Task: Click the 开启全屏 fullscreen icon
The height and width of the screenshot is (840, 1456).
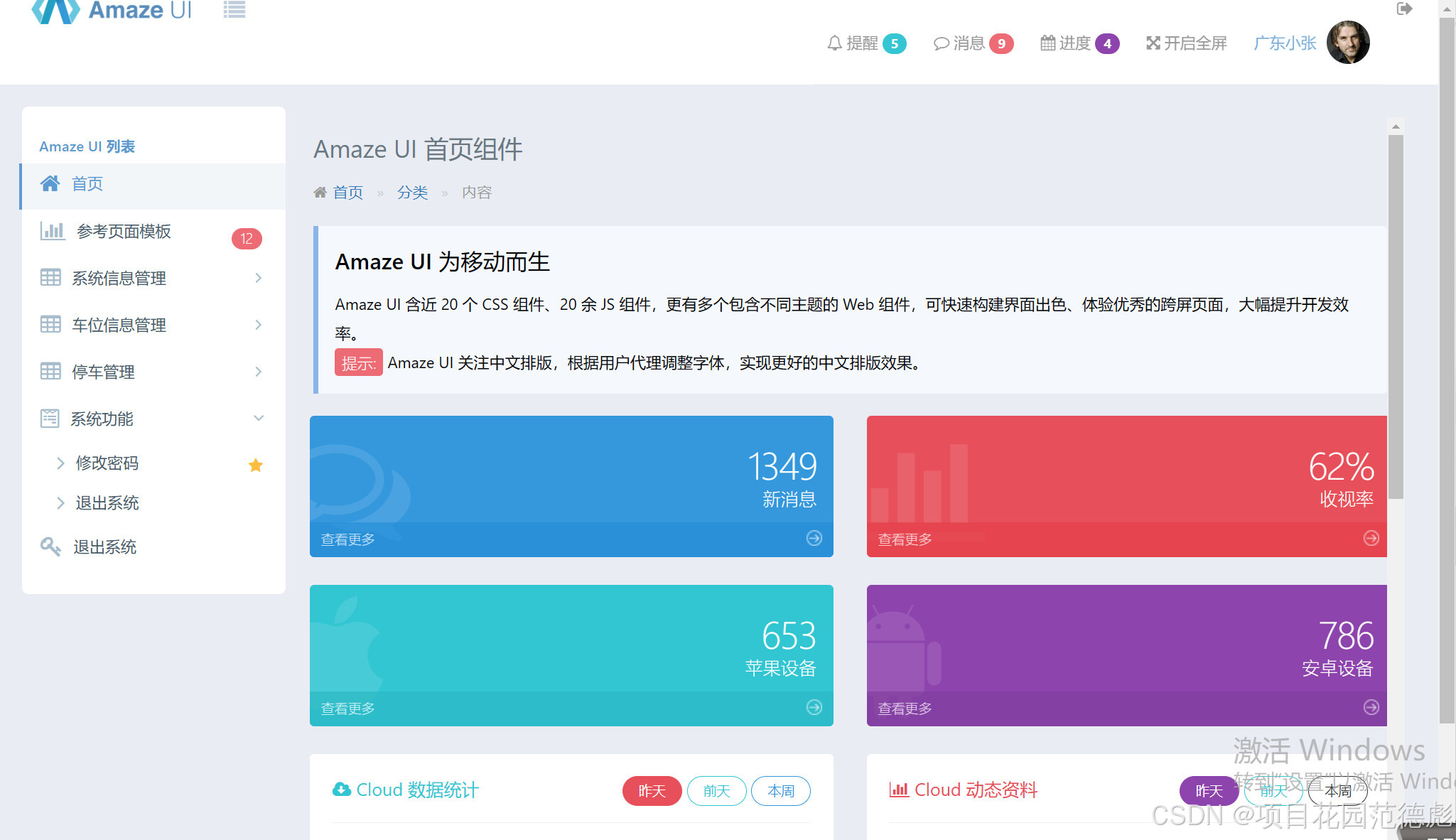Action: pyautogui.click(x=1186, y=43)
